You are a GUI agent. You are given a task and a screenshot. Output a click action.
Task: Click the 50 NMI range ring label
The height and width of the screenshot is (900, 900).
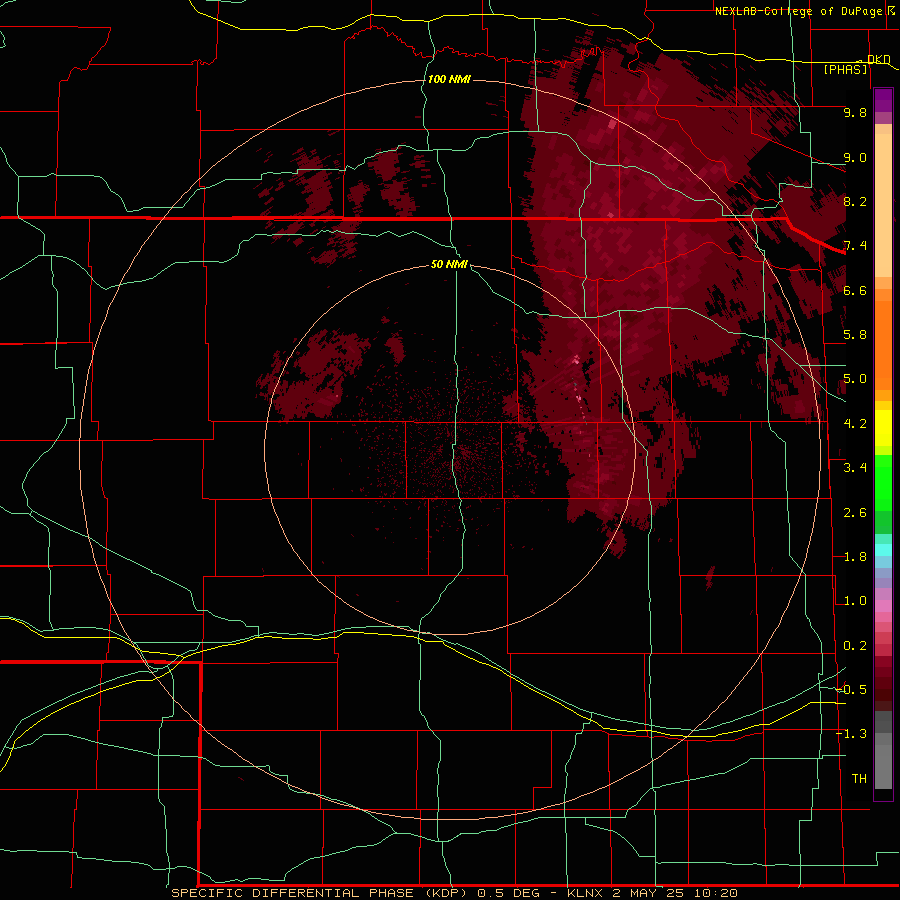coord(449,264)
